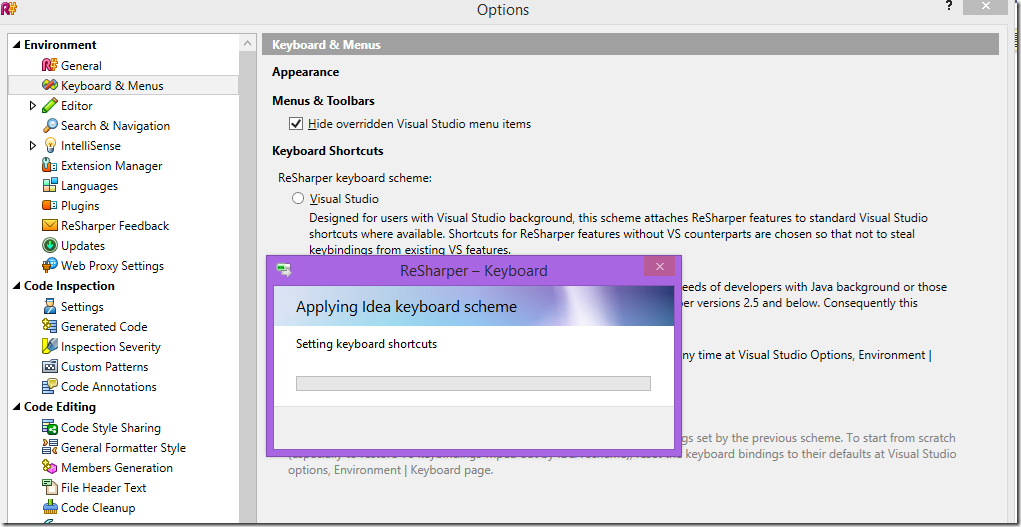
Task: Click the General Formatter Style icon
Action: pos(49,448)
